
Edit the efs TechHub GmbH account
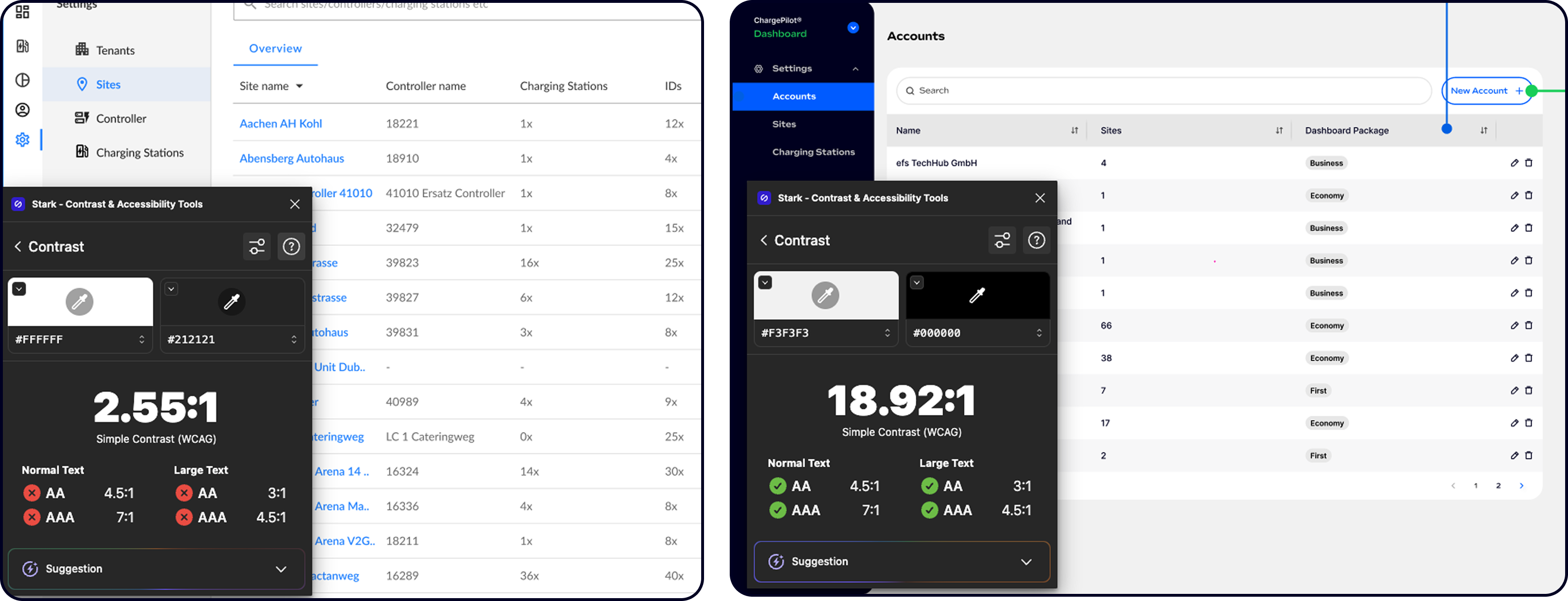(1514, 162)
